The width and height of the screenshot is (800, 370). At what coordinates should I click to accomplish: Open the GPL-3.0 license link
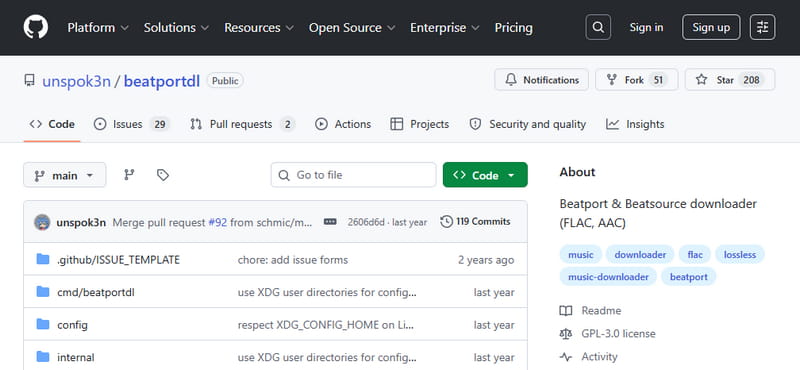[618, 334]
